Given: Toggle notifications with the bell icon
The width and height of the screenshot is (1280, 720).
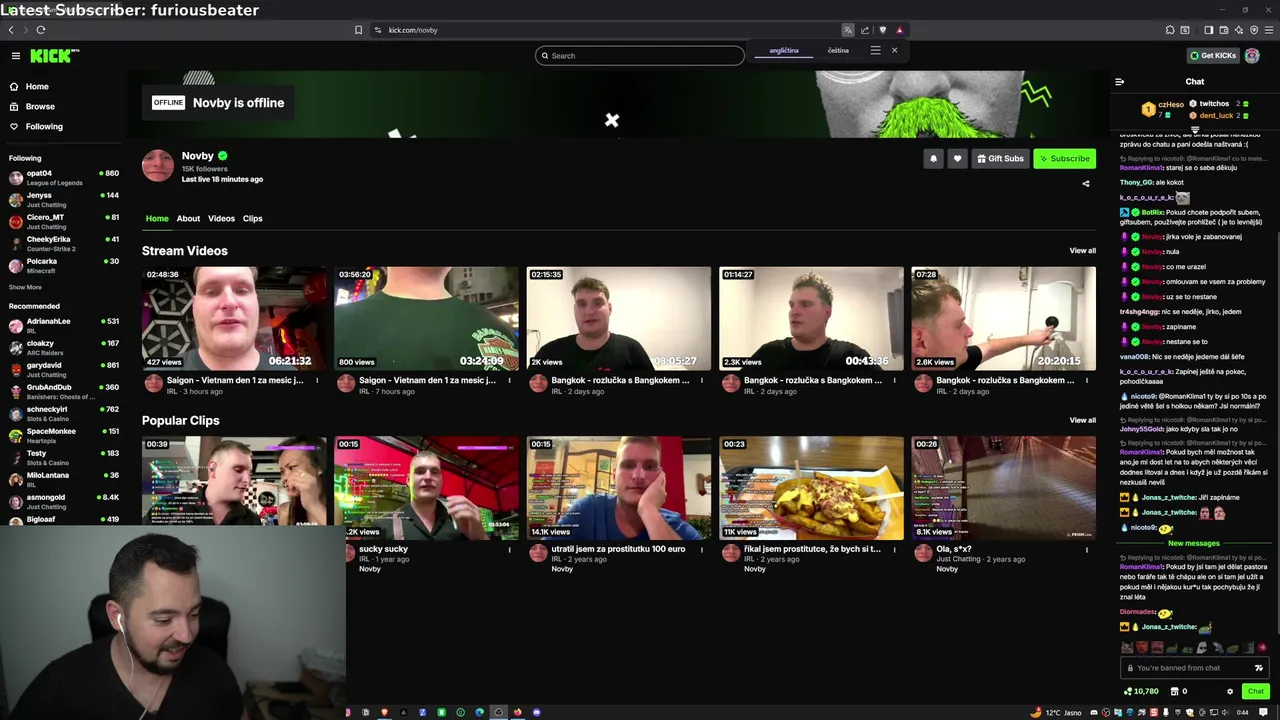Looking at the screenshot, I should coord(933,158).
